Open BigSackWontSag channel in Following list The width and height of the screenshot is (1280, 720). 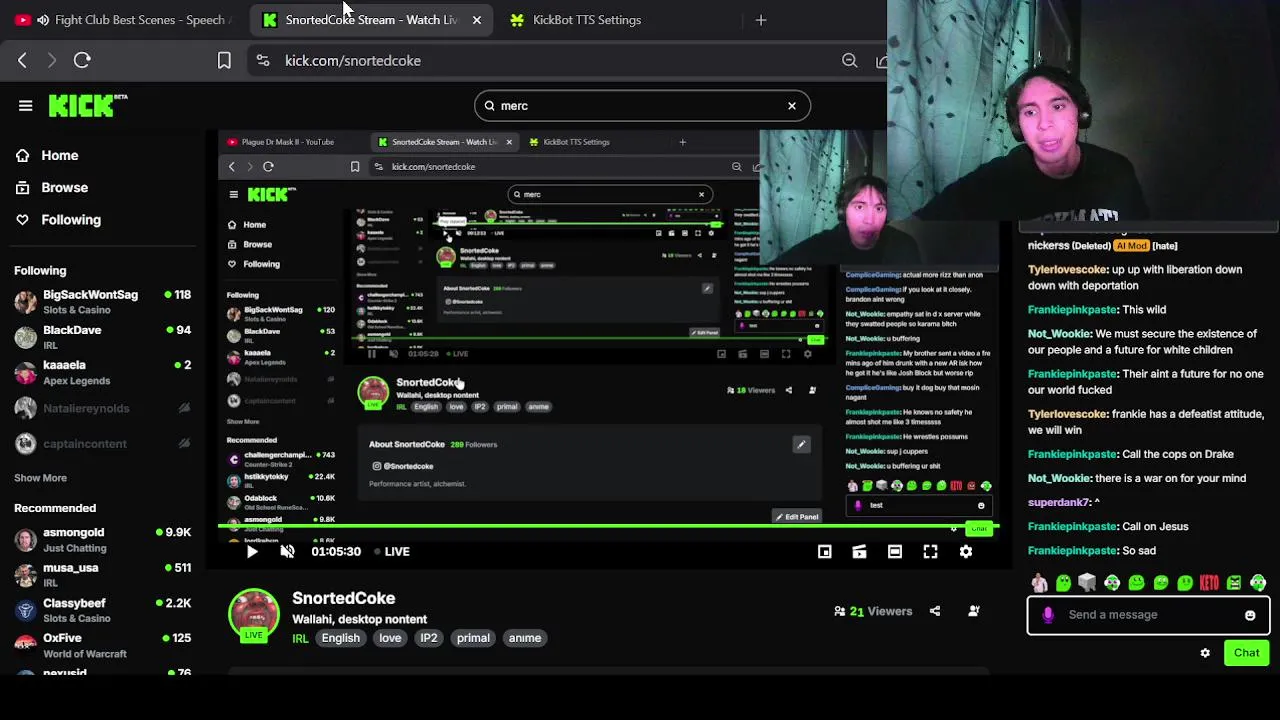(x=102, y=301)
